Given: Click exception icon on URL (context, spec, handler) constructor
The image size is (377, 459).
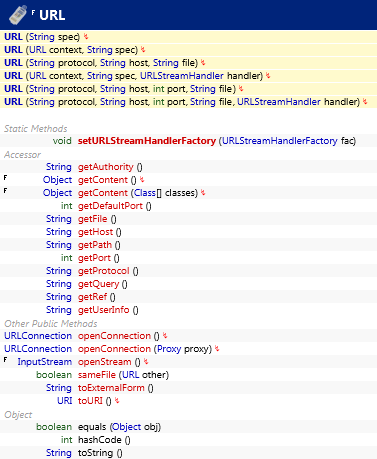Looking at the screenshot, I should pos(268,75).
